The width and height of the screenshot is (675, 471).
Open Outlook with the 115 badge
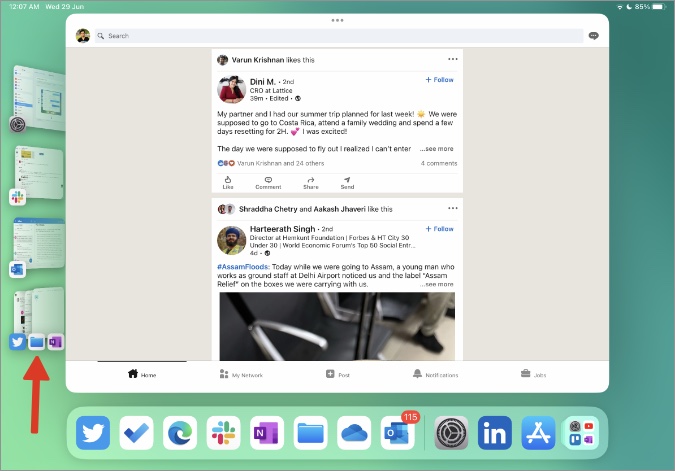click(x=398, y=433)
